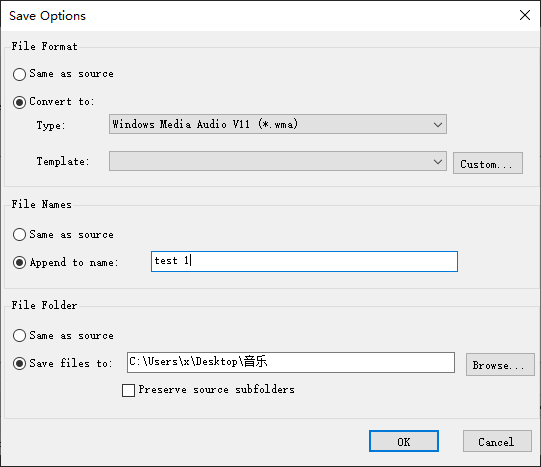Select the Convert to radio button
Viewport: 541px width, 467px height.
19,102
